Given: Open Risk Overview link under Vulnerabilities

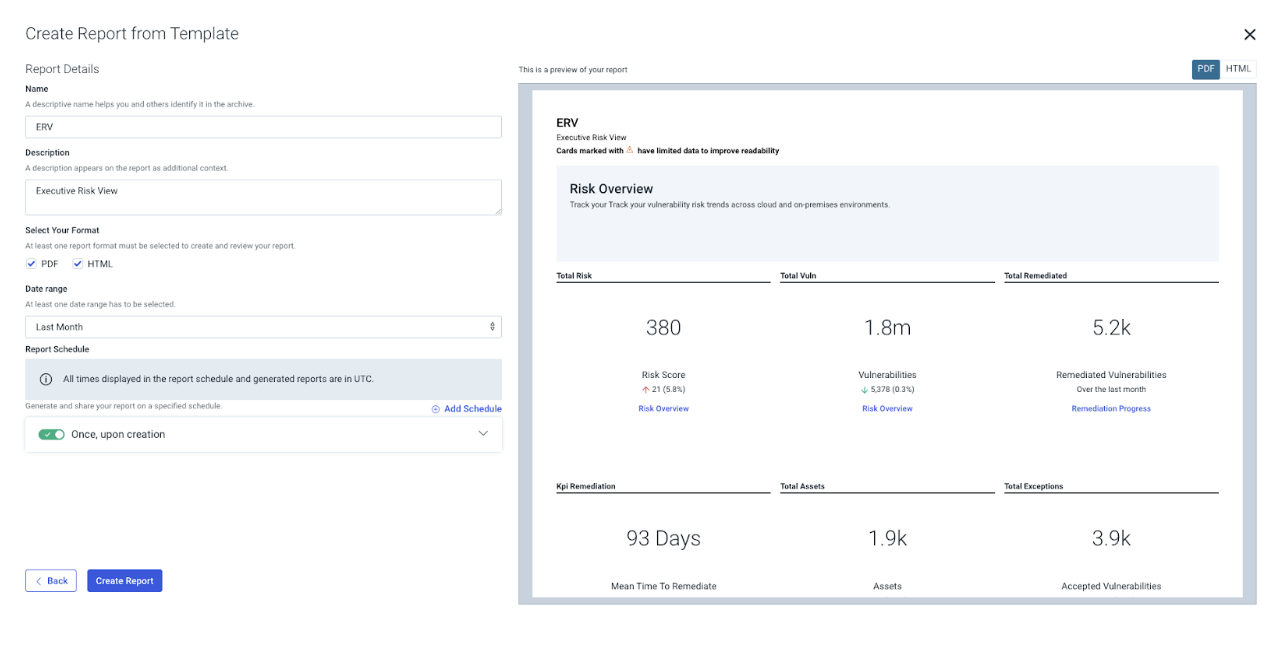Looking at the screenshot, I should click(x=887, y=409).
